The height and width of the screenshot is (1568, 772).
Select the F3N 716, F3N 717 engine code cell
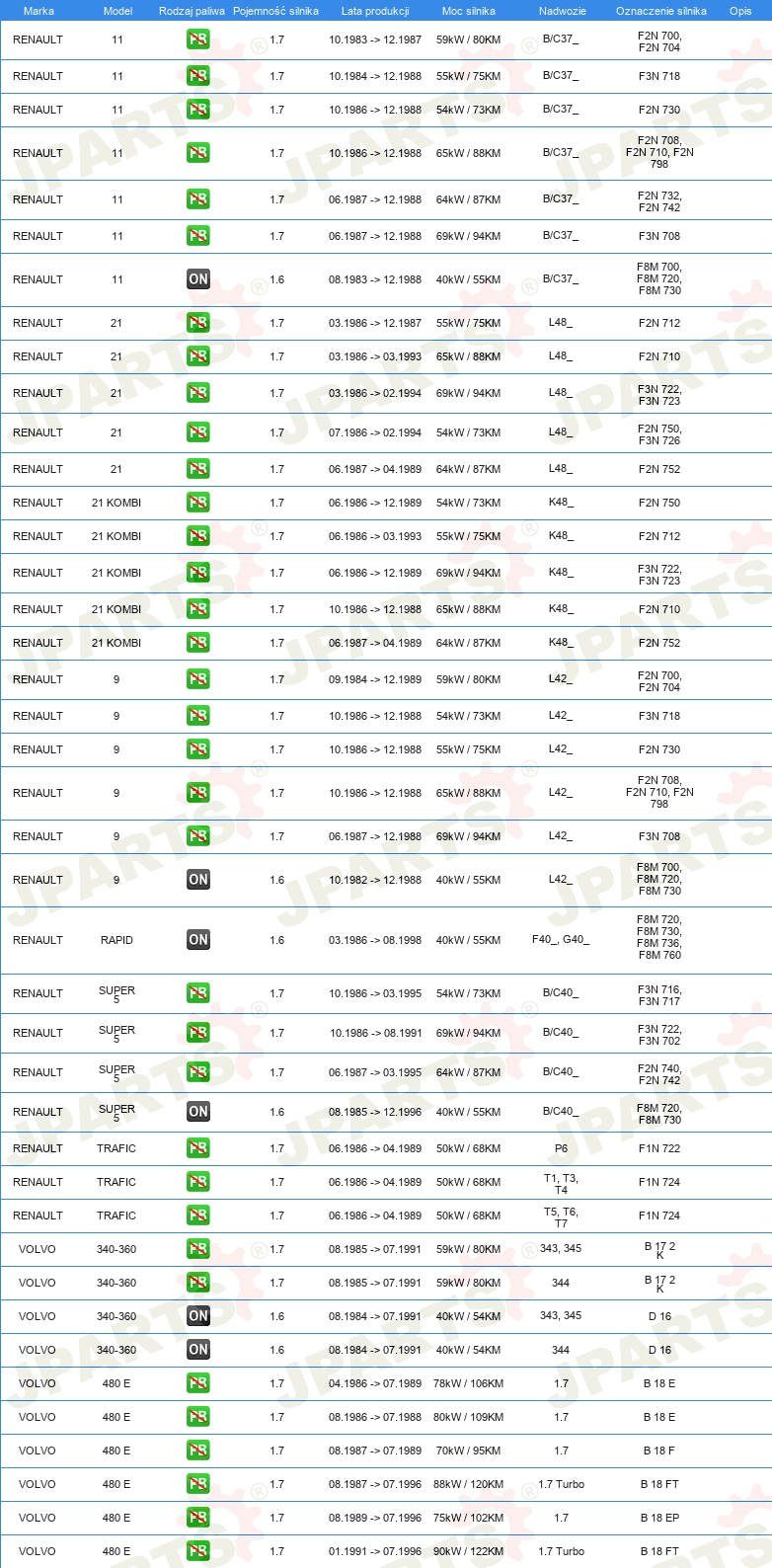pos(659,995)
